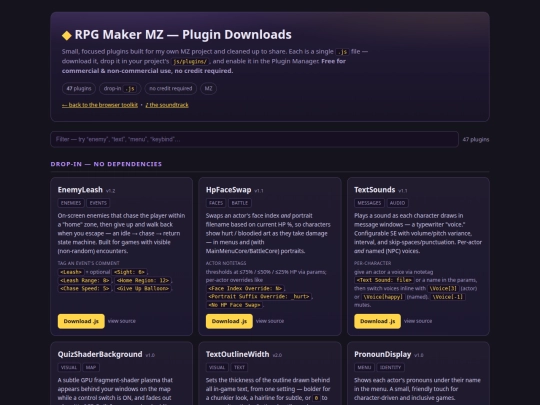Click the PronounDisplay plugin title

(x=383, y=354)
